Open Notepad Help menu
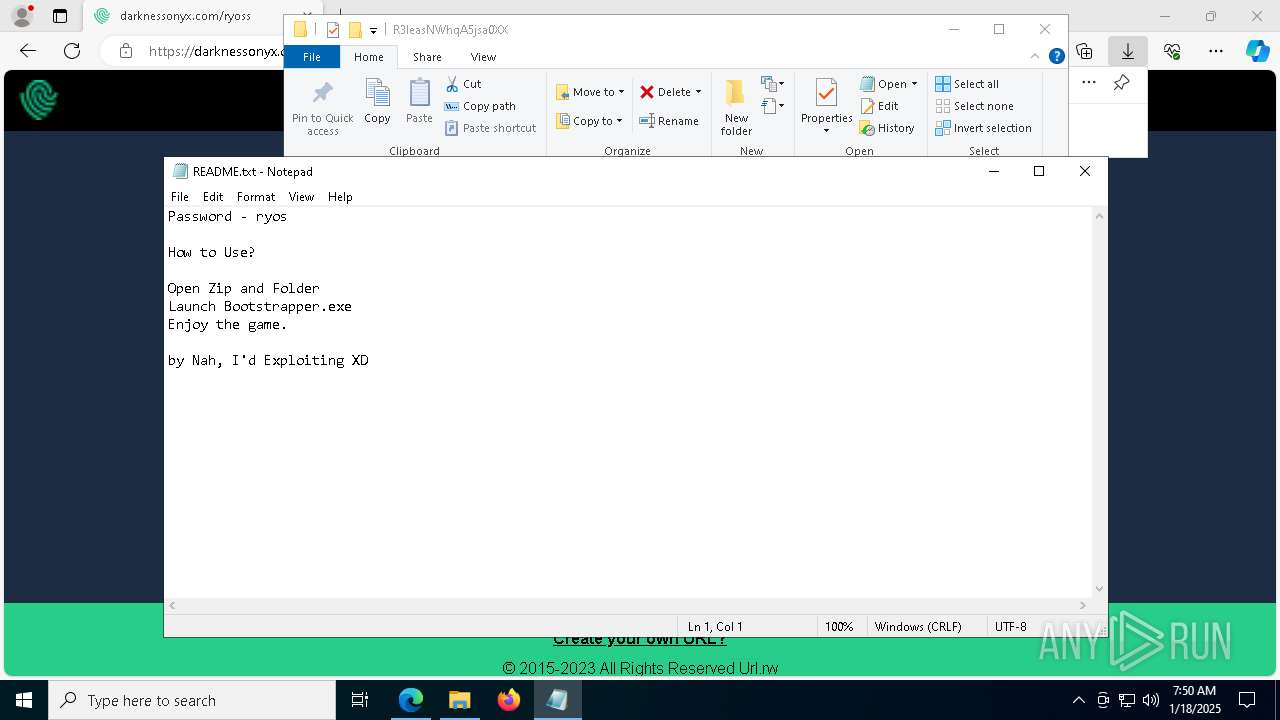The height and width of the screenshot is (720, 1280). tap(340, 197)
